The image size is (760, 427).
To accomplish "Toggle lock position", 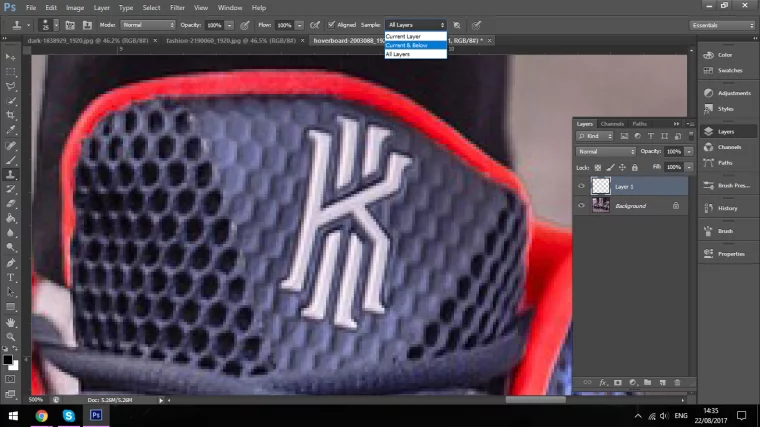I will click(622, 167).
